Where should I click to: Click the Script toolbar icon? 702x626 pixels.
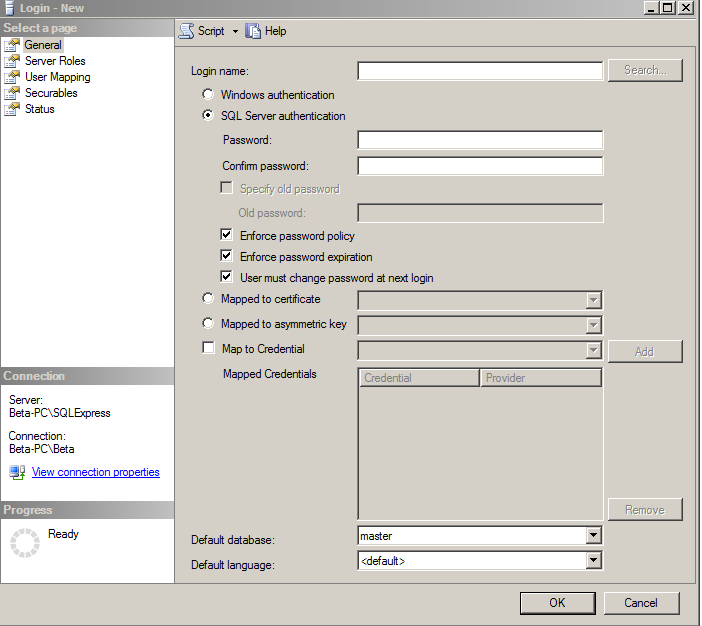pyautogui.click(x=186, y=31)
